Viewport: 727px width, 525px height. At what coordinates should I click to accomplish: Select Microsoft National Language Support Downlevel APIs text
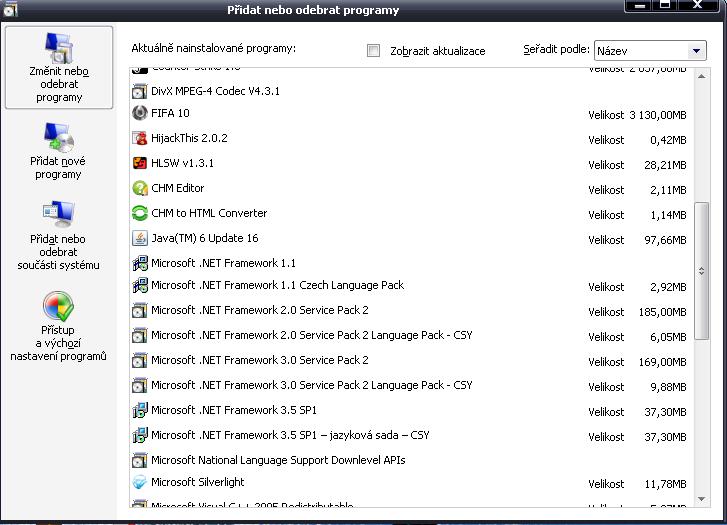(x=278, y=460)
